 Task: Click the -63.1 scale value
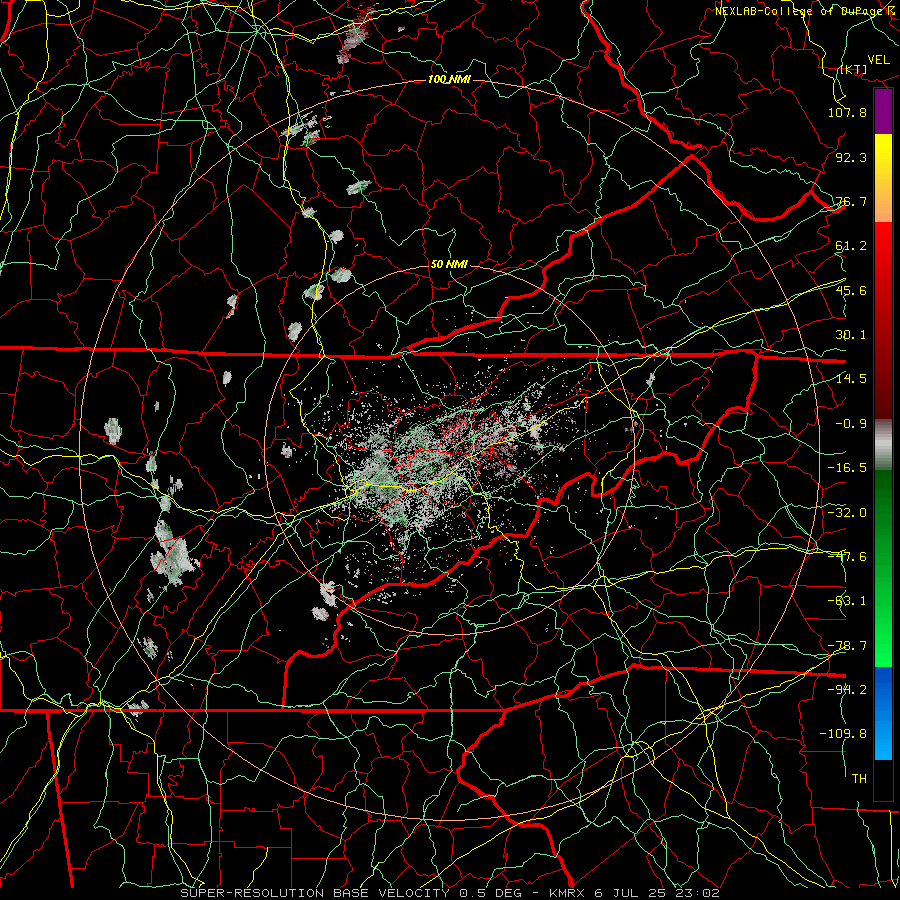tap(847, 601)
